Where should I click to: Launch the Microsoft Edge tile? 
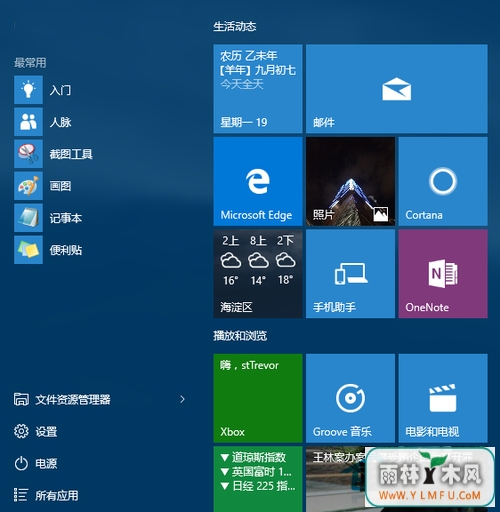(258, 181)
